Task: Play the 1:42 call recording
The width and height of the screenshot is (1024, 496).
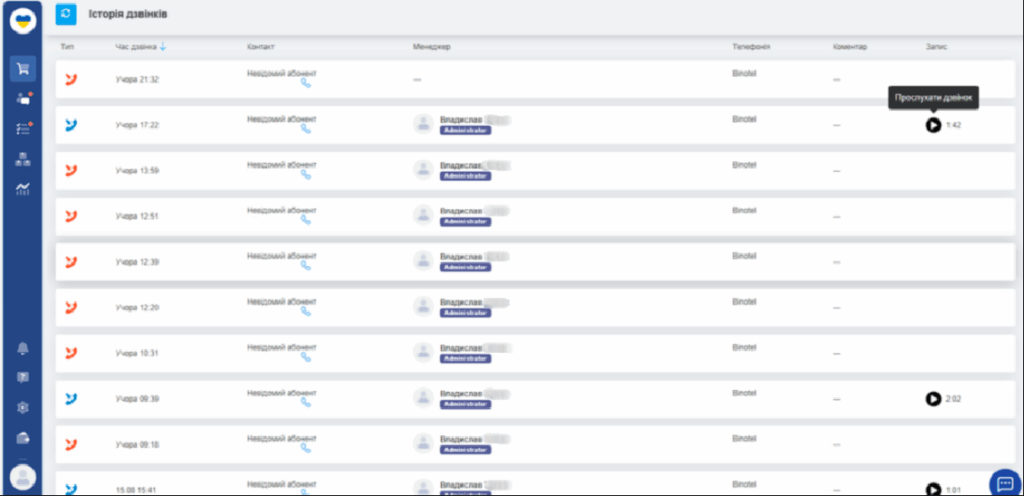Action: [933, 125]
